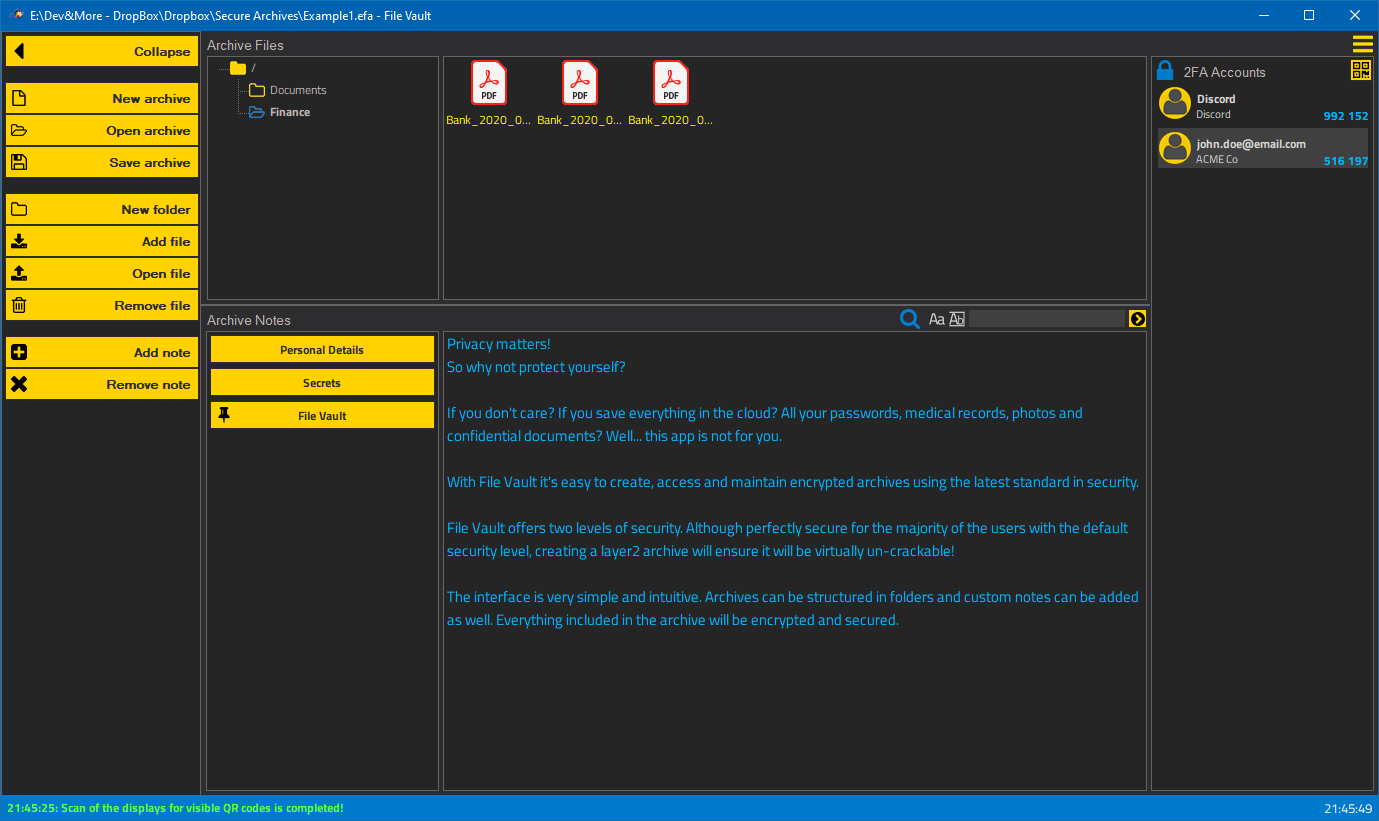Image resolution: width=1379 pixels, height=821 pixels.
Task: Click the Archive Notes panel heading
Action: tap(249, 320)
